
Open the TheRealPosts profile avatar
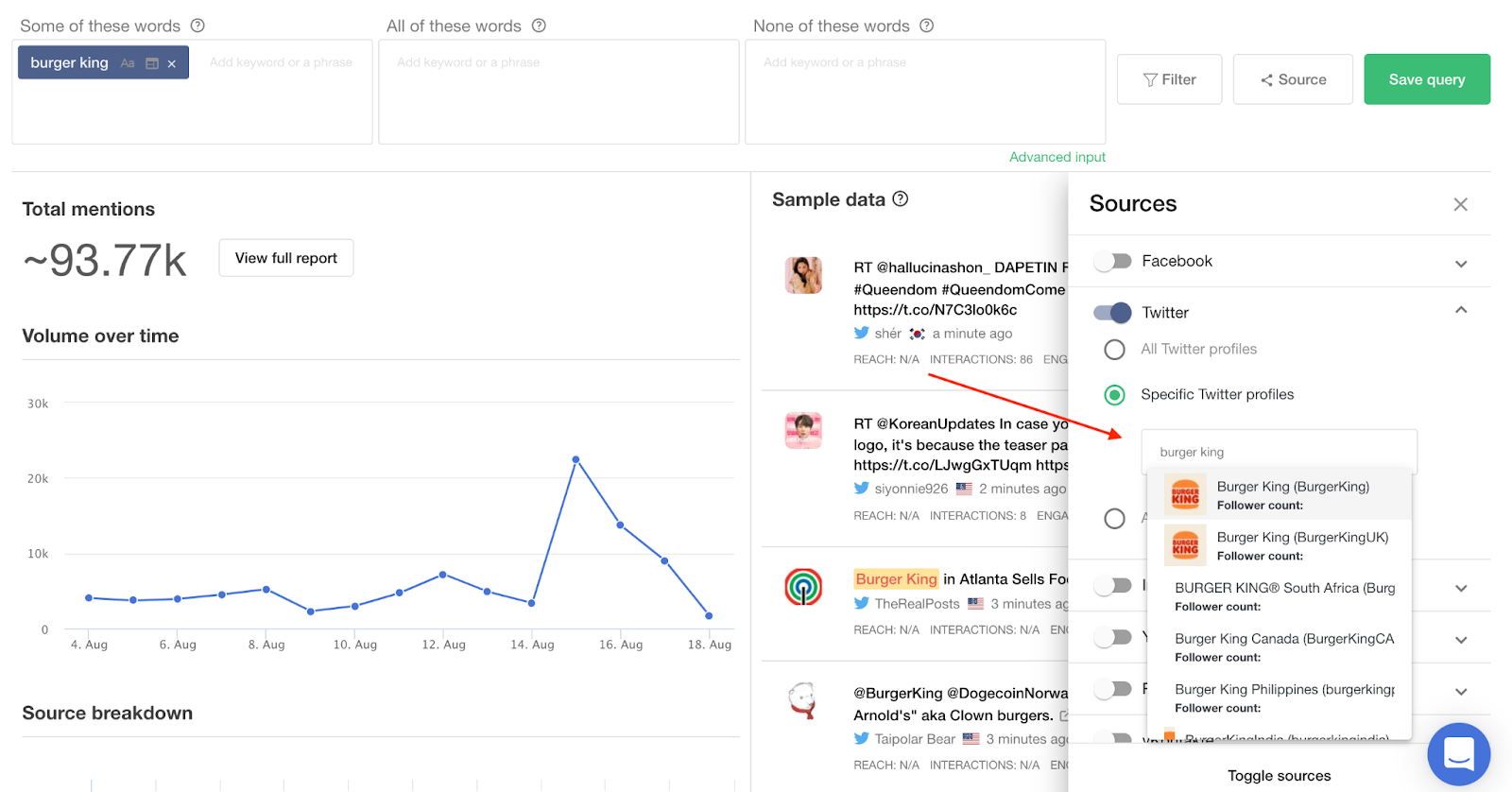(x=803, y=587)
